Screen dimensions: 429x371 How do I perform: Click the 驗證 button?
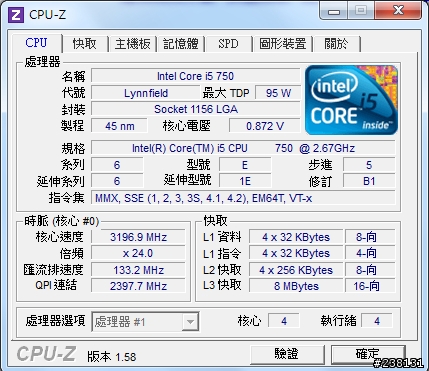coord(287,354)
